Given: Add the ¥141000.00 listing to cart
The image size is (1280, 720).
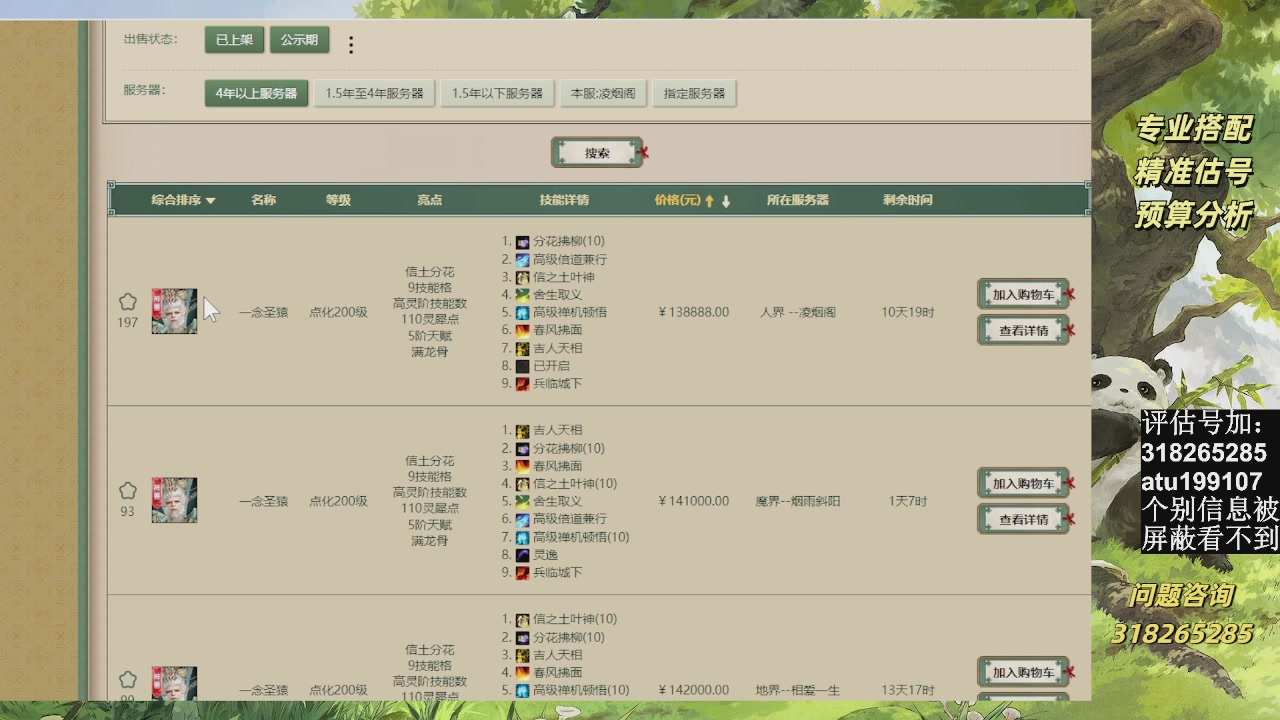Looking at the screenshot, I should (x=1023, y=484).
